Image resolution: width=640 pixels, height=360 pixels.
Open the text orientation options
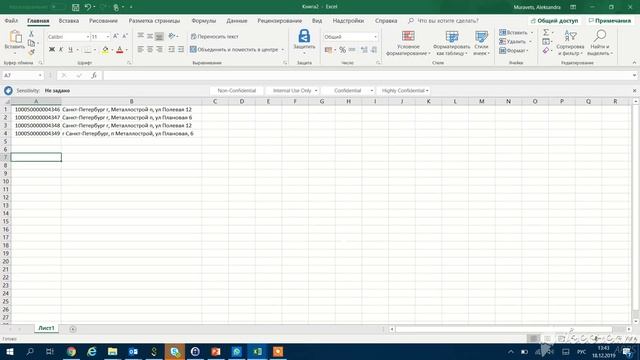pyautogui.click(x=173, y=36)
